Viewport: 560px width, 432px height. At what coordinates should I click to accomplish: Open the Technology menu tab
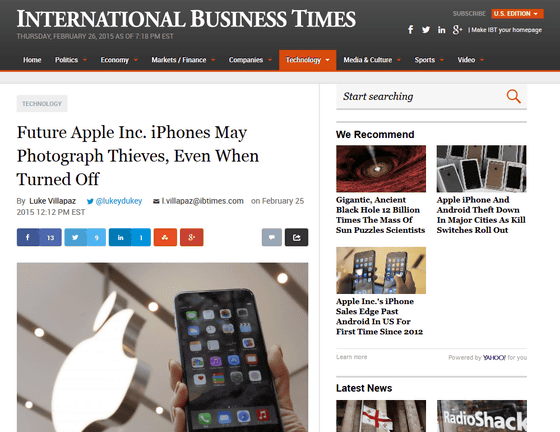(308, 60)
